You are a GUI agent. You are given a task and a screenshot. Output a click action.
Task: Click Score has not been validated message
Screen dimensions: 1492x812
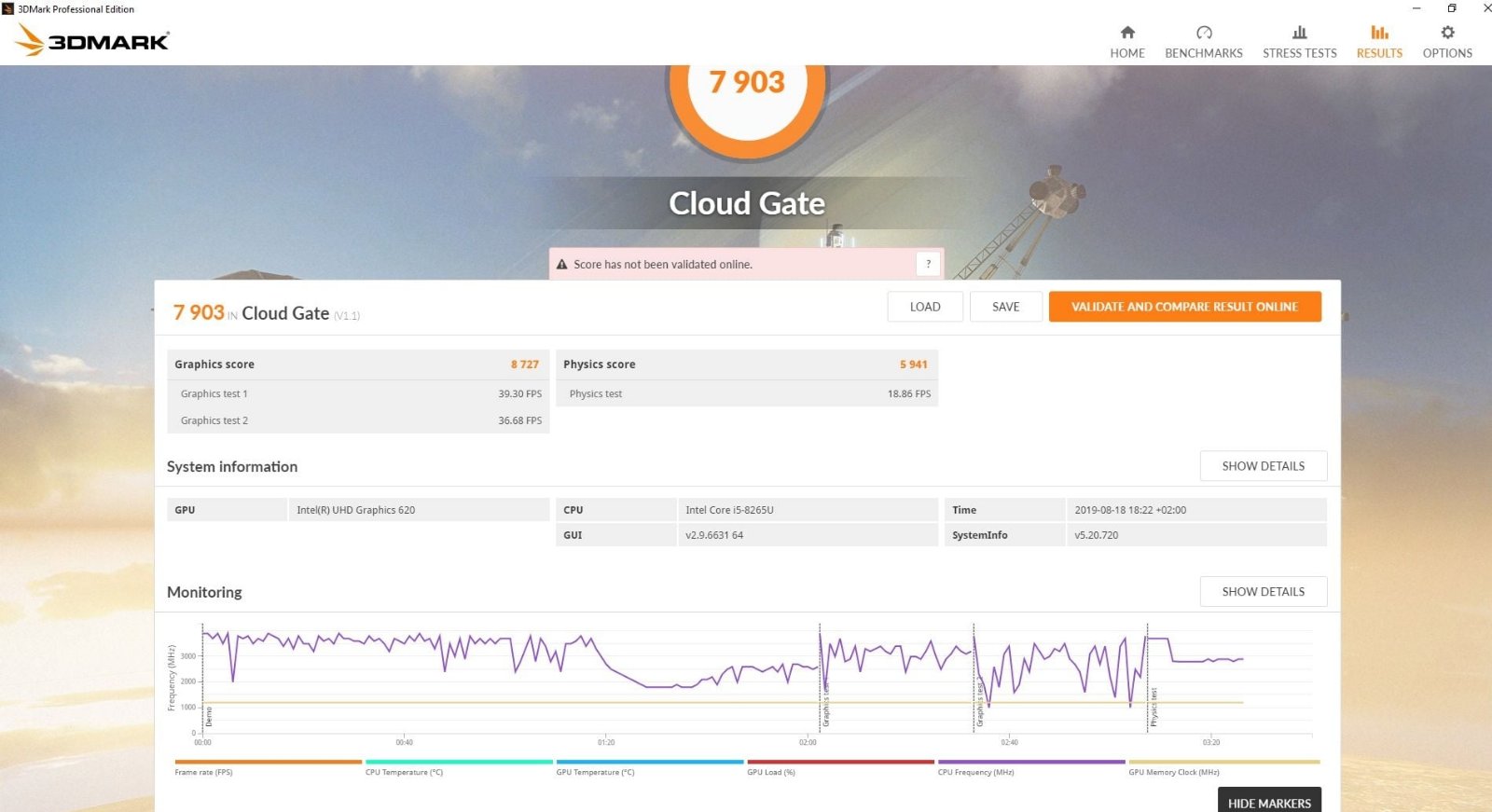click(663, 265)
